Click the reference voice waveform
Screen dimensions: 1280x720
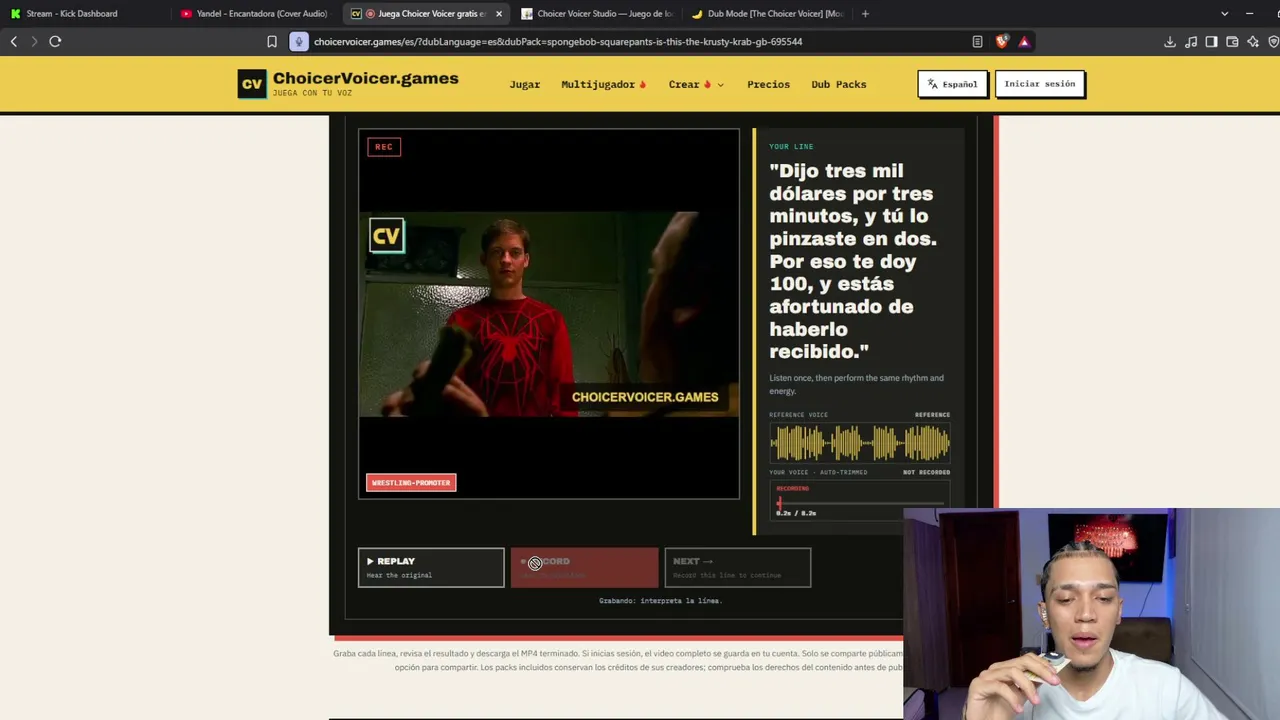(860, 443)
